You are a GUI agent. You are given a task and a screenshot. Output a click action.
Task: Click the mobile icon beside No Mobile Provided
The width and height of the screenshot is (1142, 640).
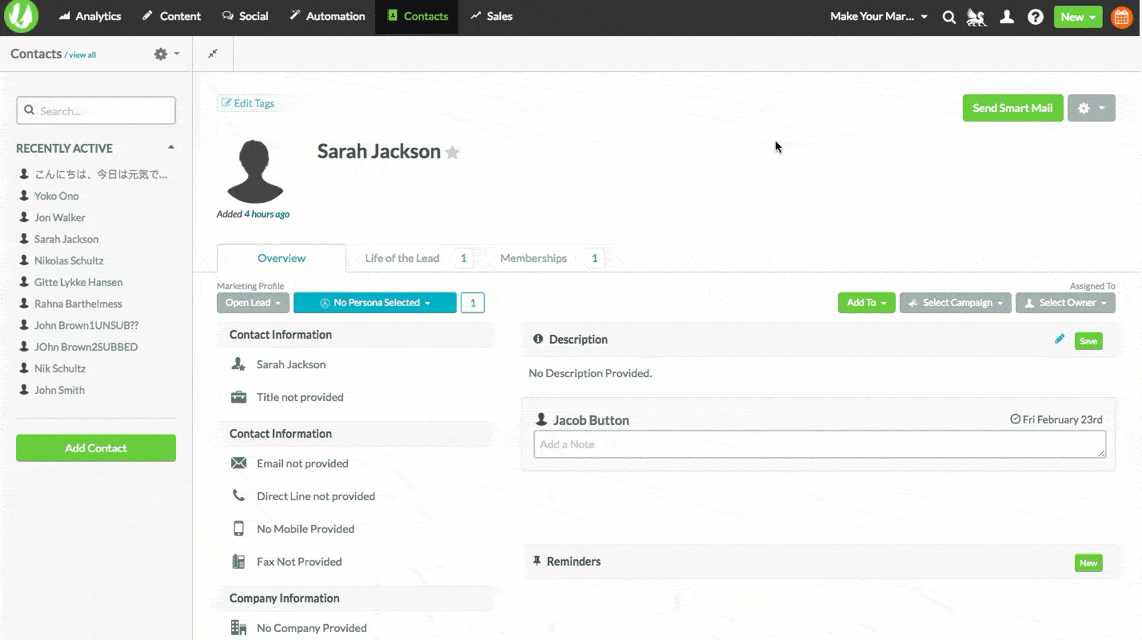click(x=238, y=529)
